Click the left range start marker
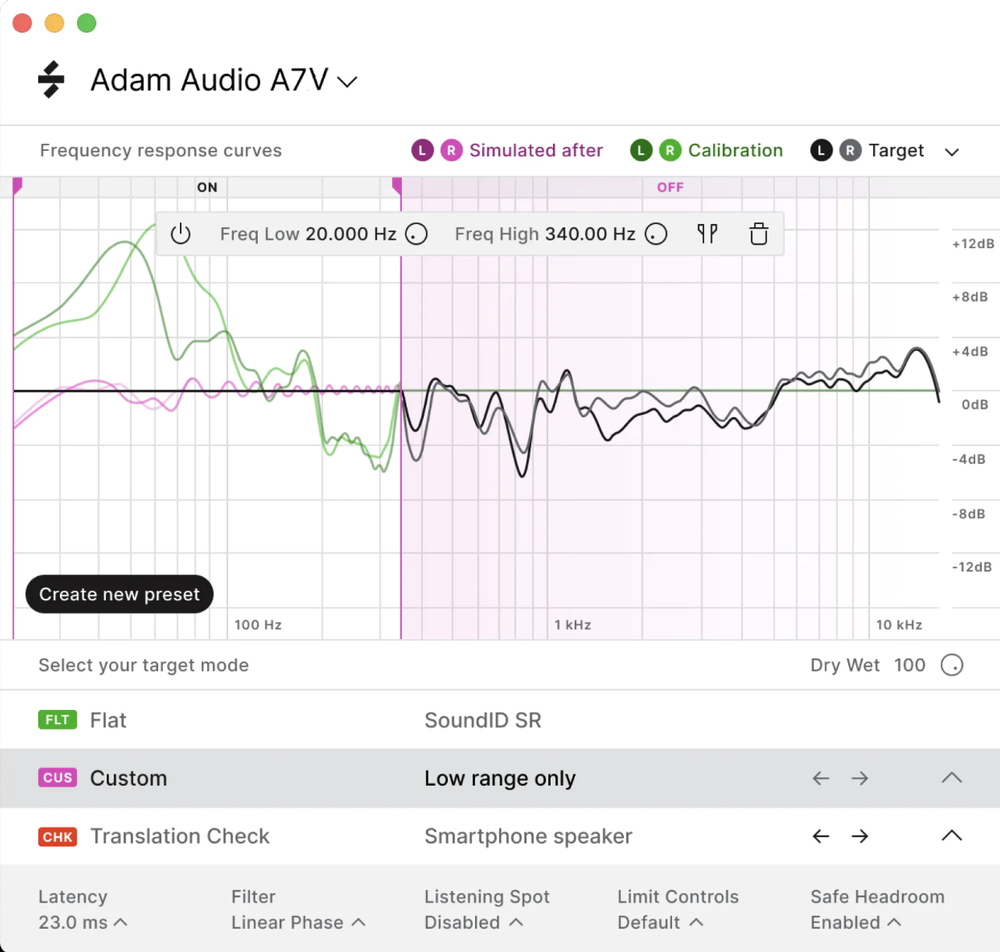This screenshot has width=1000, height=952. [x=17, y=186]
